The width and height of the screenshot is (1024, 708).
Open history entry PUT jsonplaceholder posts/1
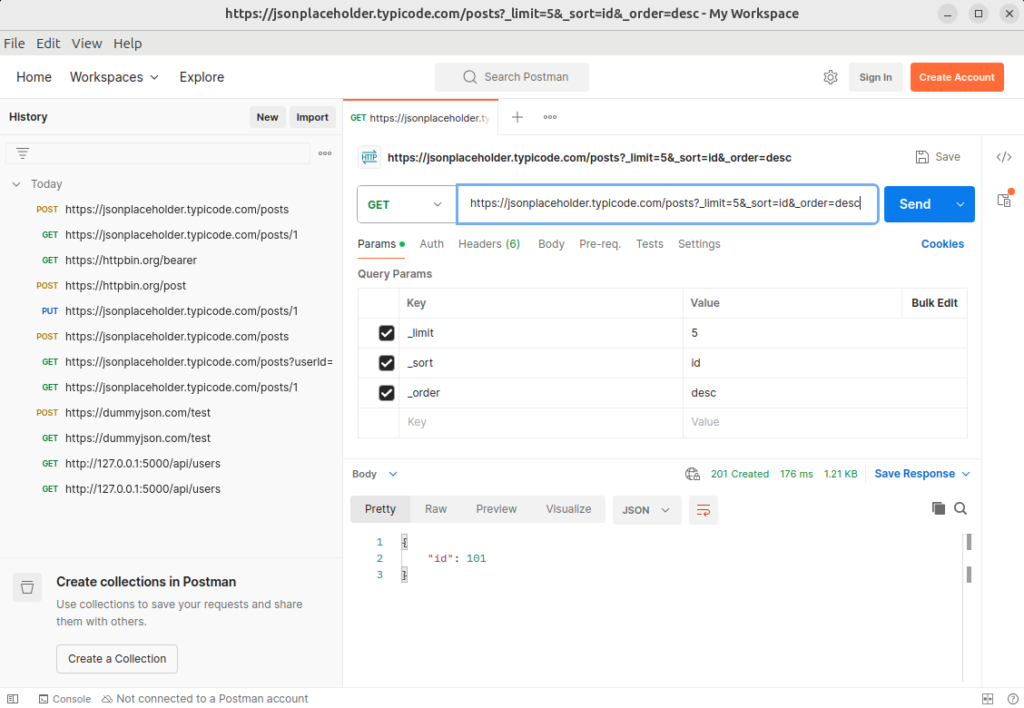click(169, 312)
